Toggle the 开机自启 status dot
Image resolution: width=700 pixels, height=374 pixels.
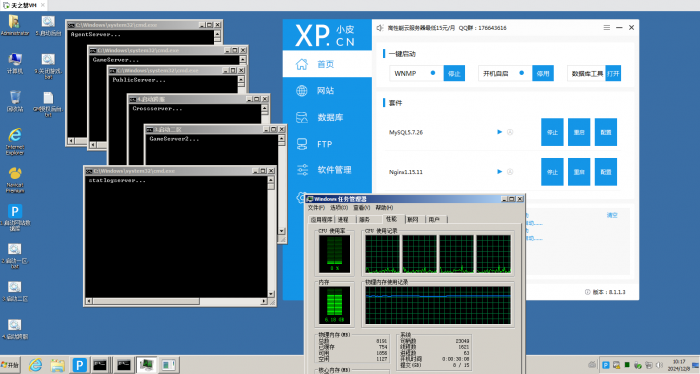(521, 73)
